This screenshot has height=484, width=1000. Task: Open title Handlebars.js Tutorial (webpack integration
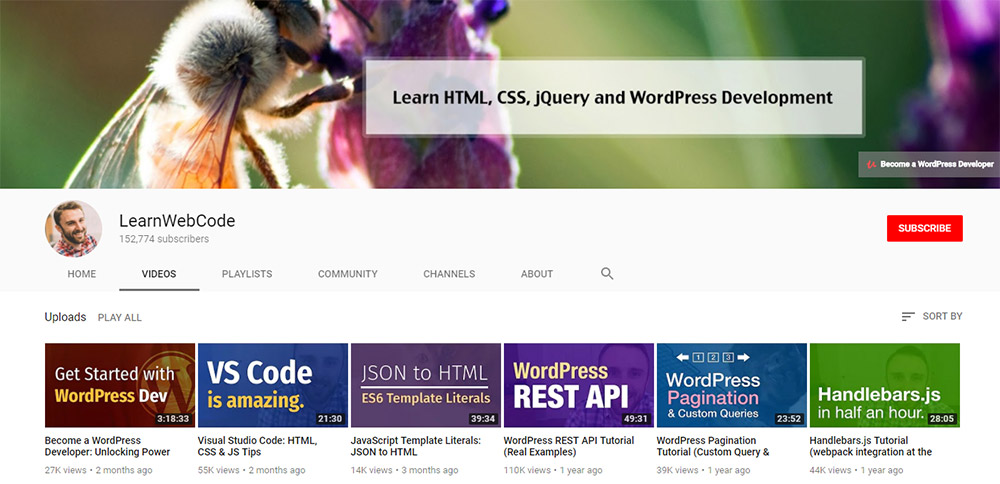click(871, 446)
